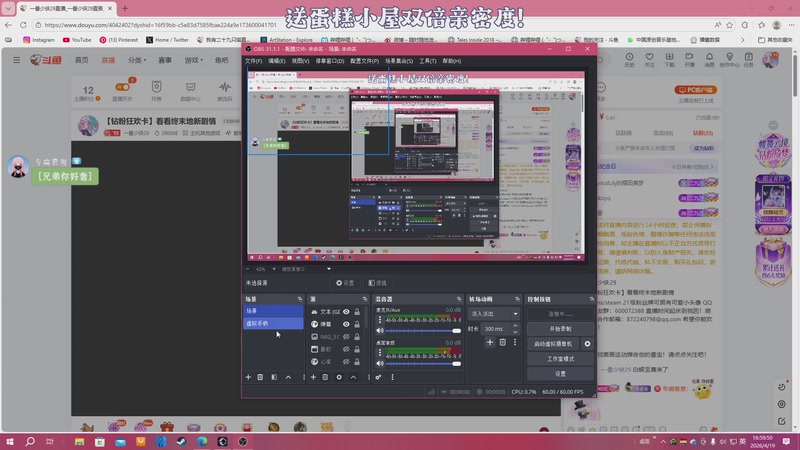Image resolution: width=800 pixels, height=450 pixels.
Task: Open the OBS 工具(T) menu
Action: click(x=428, y=61)
